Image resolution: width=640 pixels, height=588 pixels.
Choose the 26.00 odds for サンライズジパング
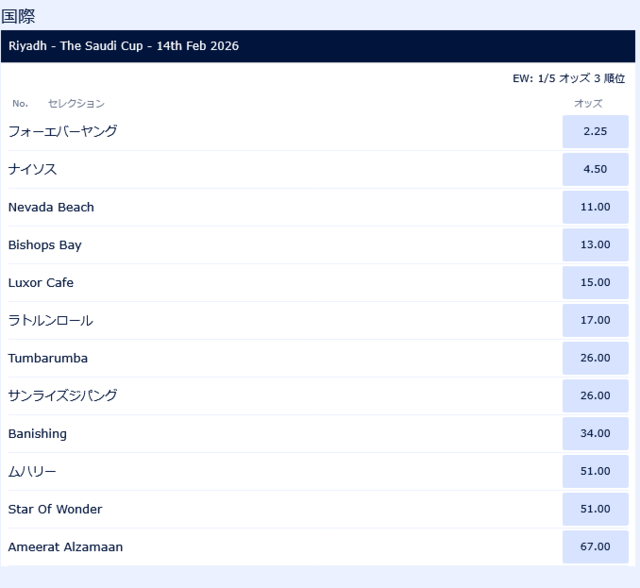pyautogui.click(x=595, y=396)
